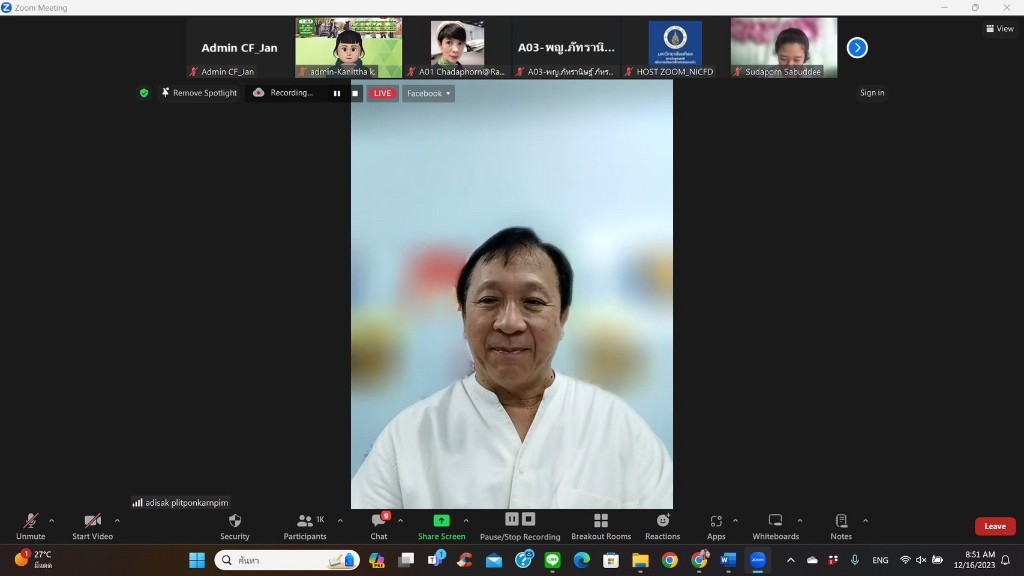Image resolution: width=1024 pixels, height=576 pixels.
Task: Show hidden system tray icons
Action: click(791, 560)
